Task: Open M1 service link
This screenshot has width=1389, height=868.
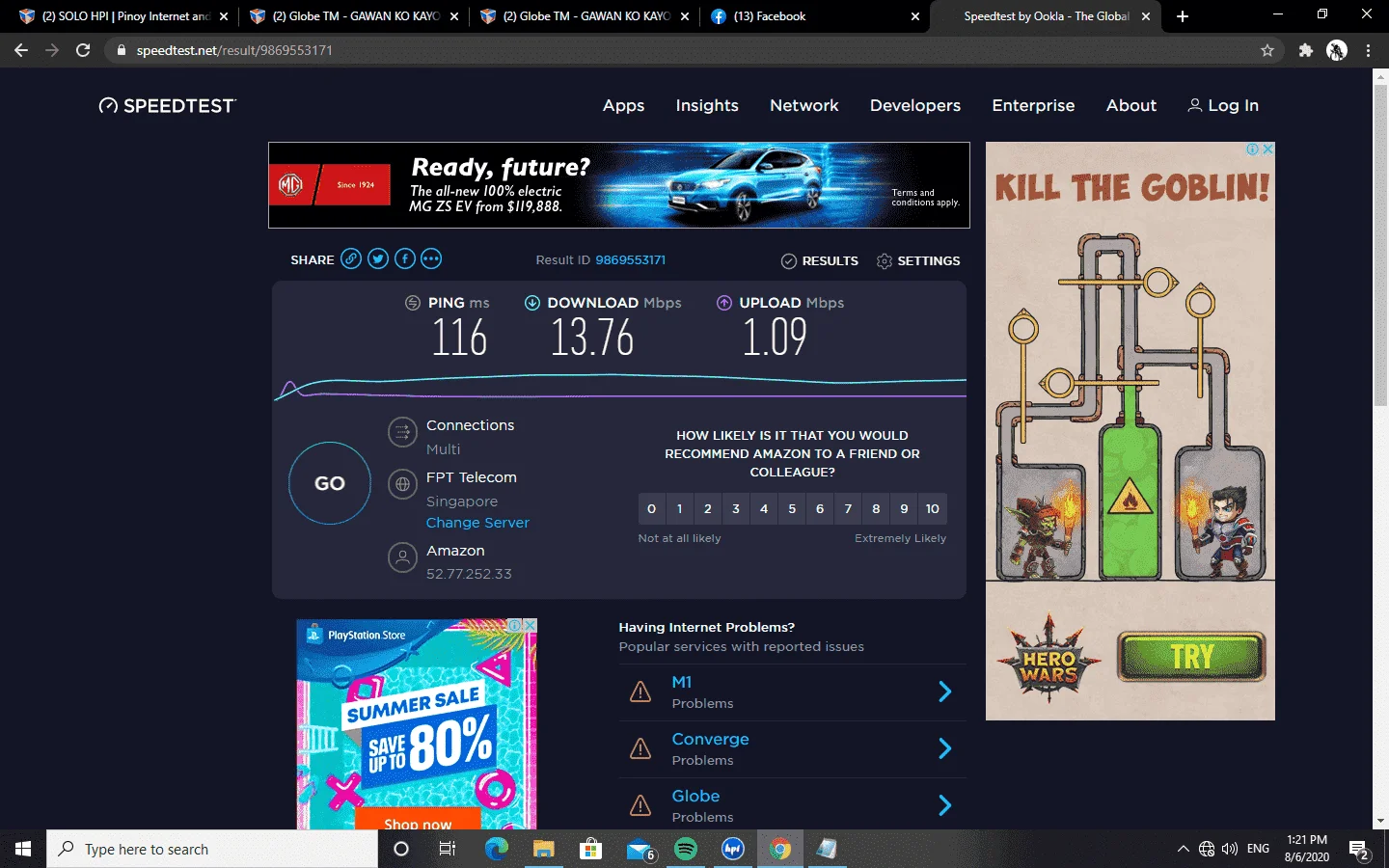Action: 682,682
